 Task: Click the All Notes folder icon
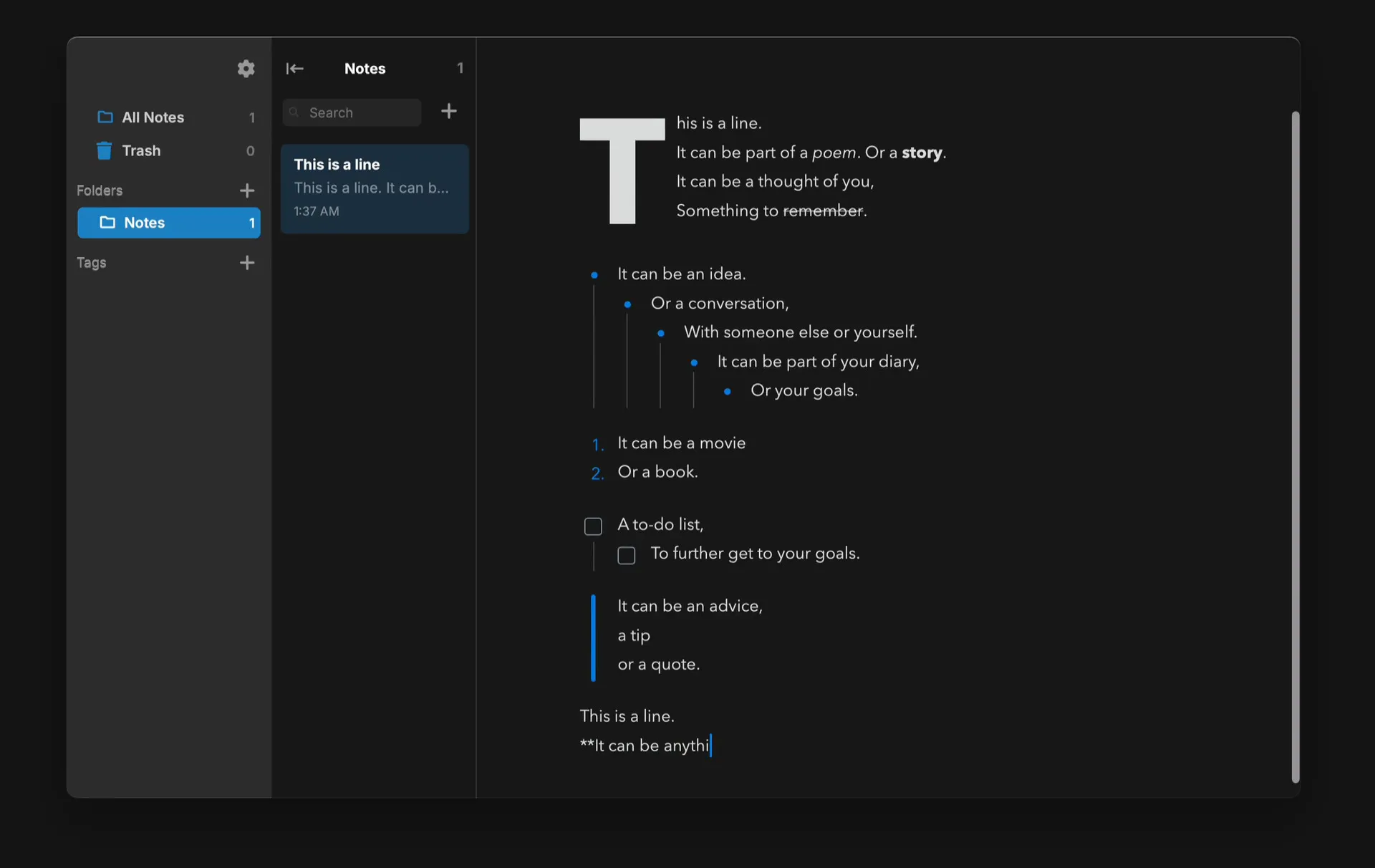point(105,117)
